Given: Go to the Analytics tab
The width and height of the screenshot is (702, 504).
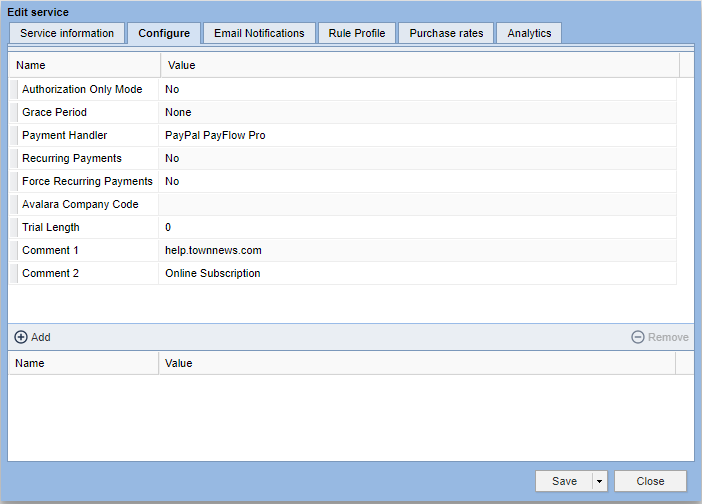Looking at the screenshot, I should [529, 33].
